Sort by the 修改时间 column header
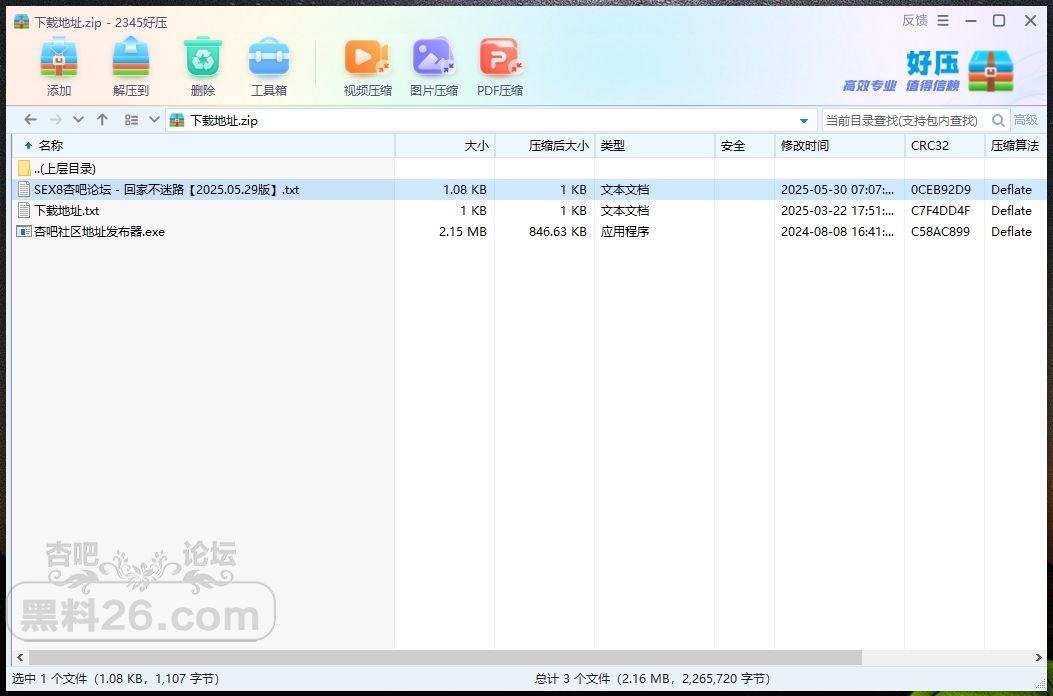 [x=839, y=146]
